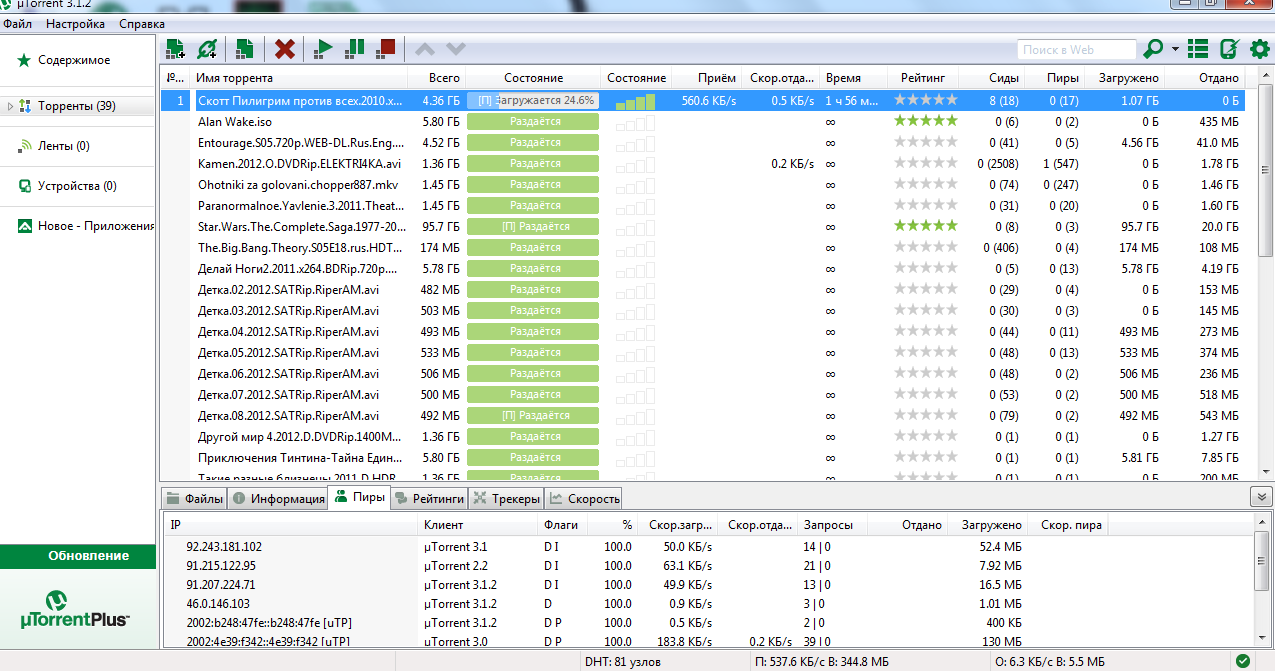Switch to the Рейтинги tab
This screenshot has height=671, width=1275.
tap(430, 498)
